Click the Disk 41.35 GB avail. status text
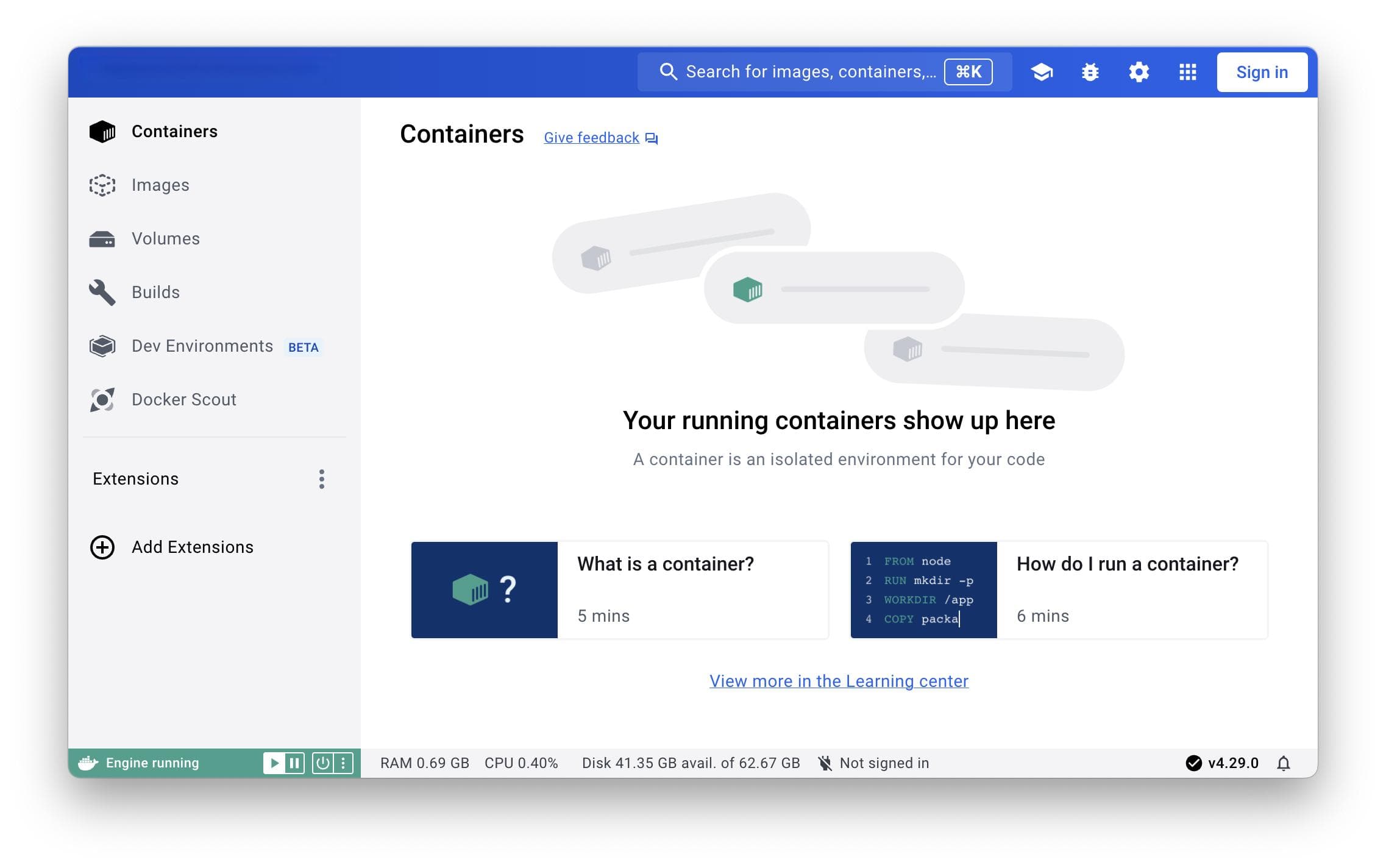Image resolution: width=1386 pixels, height=868 pixels. (691, 763)
